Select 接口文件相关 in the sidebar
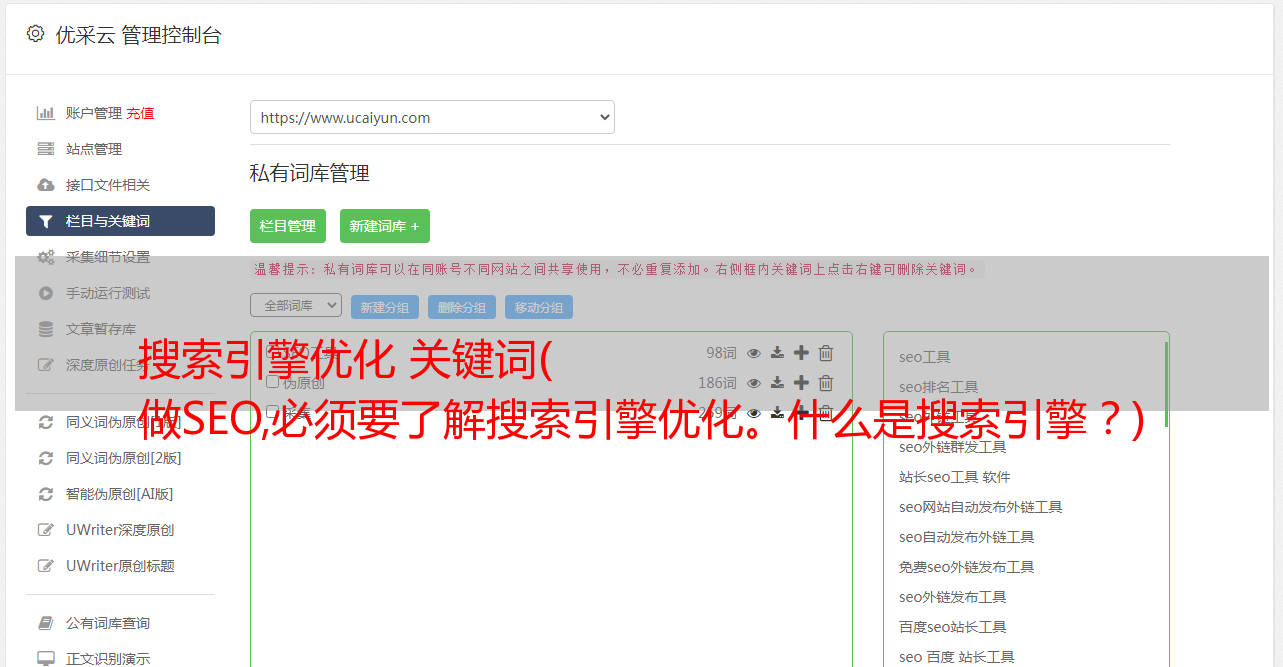 pyautogui.click(x=108, y=185)
